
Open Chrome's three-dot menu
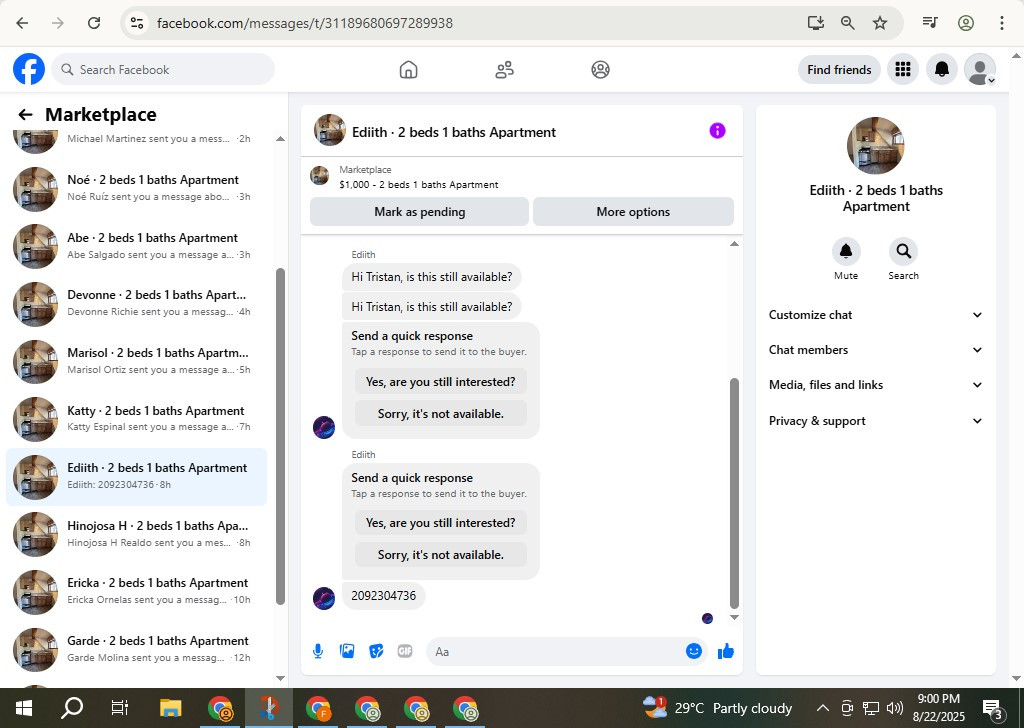click(1001, 23)
